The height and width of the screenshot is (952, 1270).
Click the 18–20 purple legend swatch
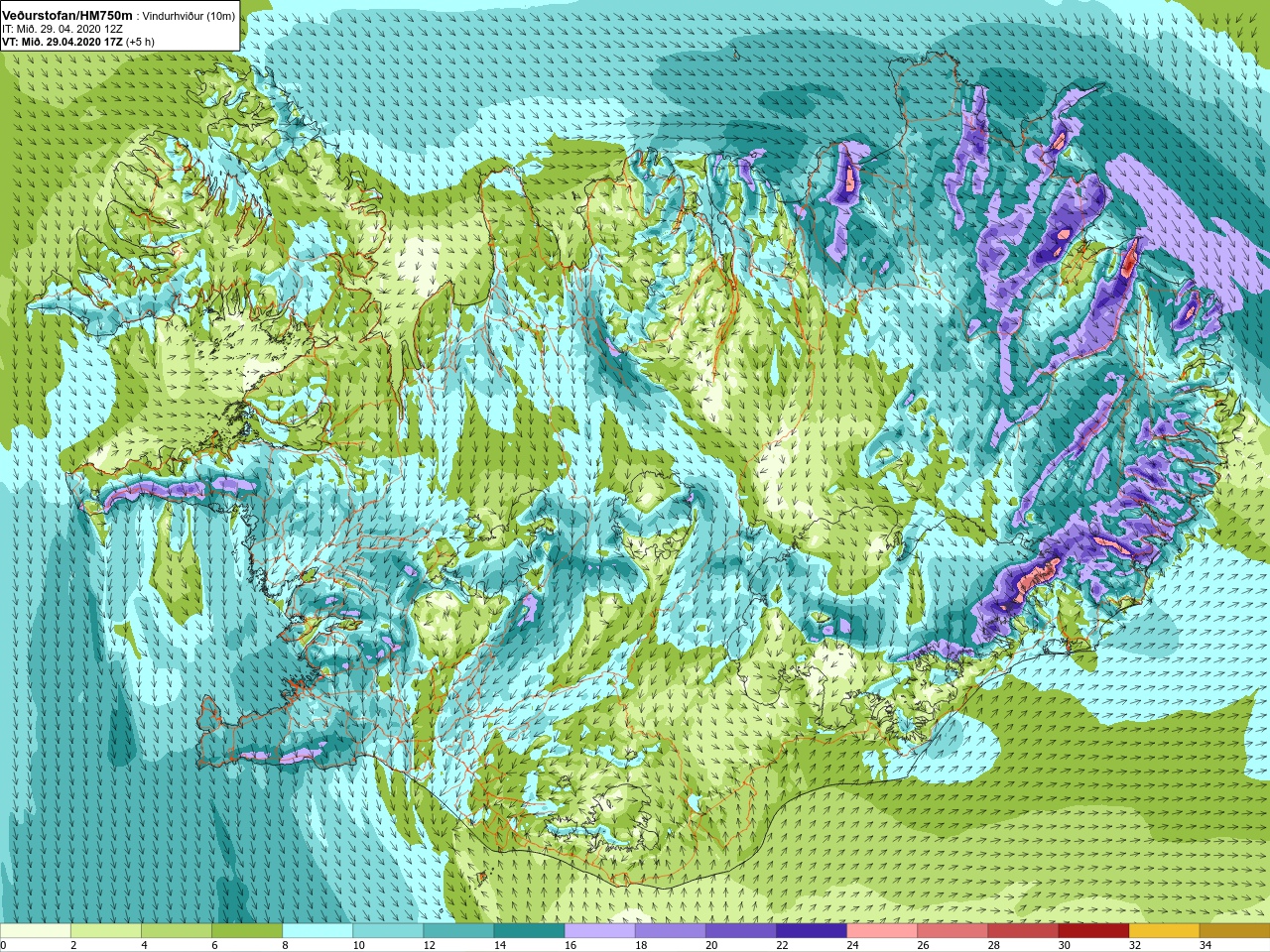[670, 931]
